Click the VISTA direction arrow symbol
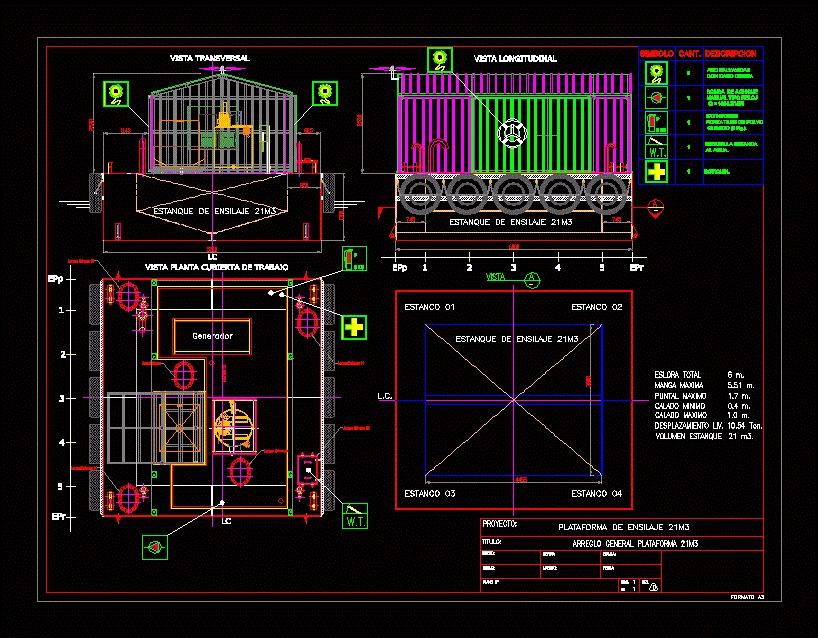Screen dimensions: 818x638 pos(530,280)
